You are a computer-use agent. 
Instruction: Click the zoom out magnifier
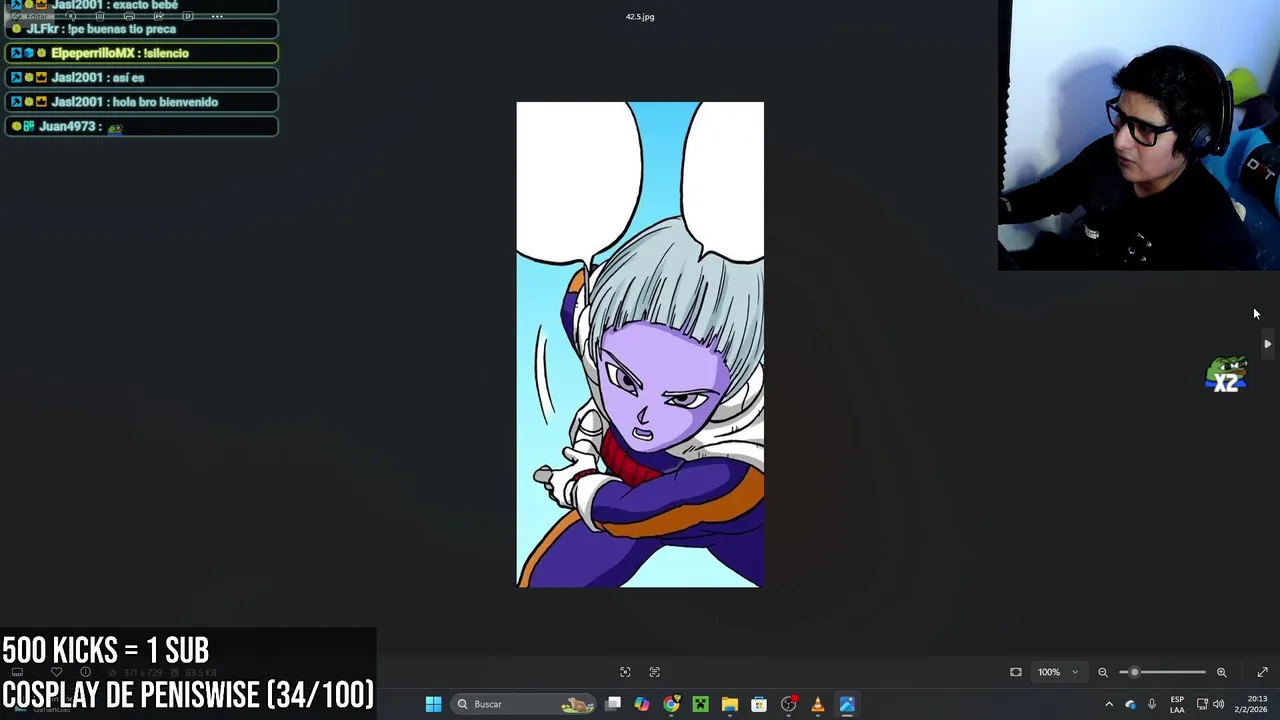pyautogui.click(x=1103, y=672)
